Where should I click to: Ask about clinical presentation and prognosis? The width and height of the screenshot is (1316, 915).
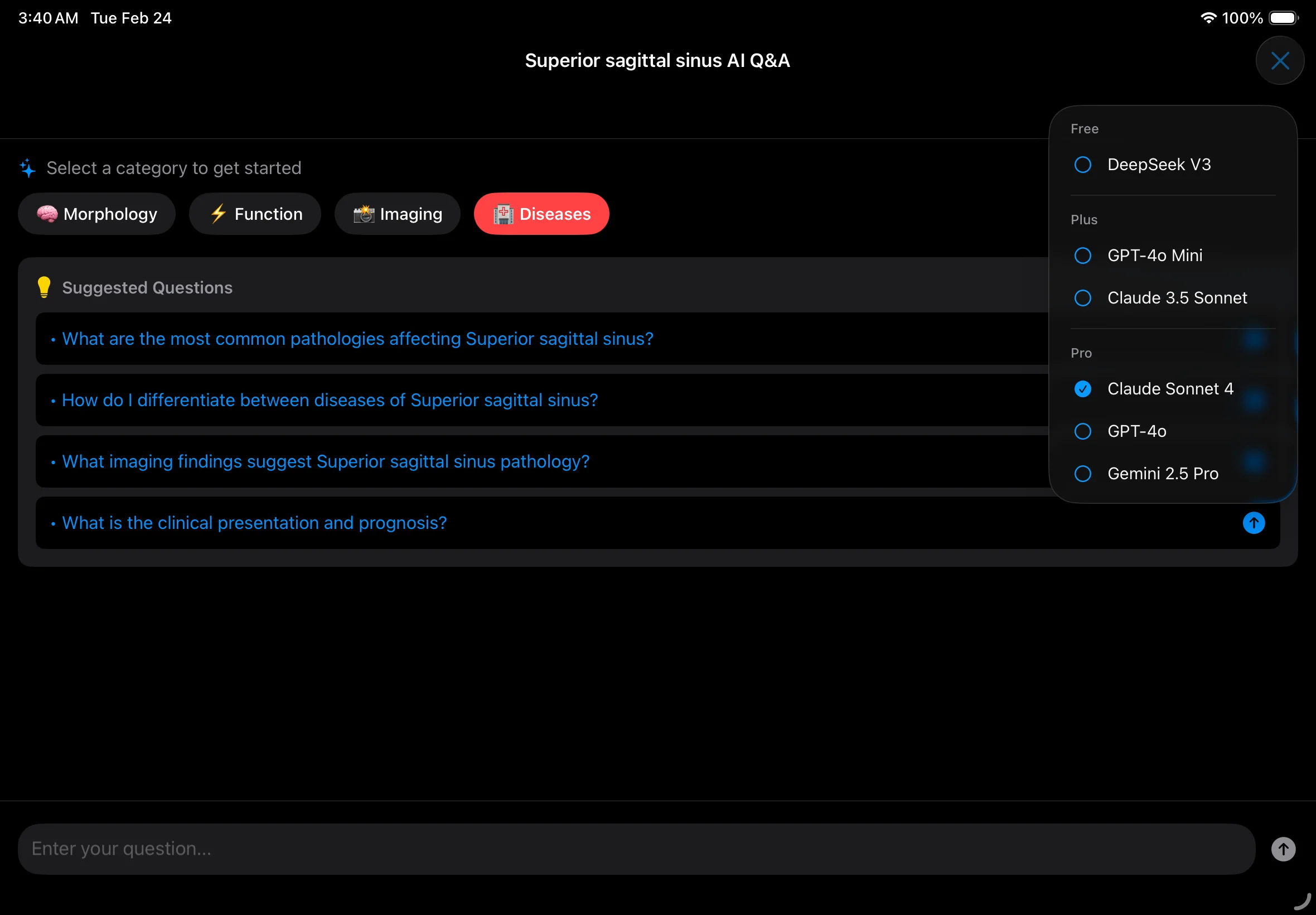254,523
